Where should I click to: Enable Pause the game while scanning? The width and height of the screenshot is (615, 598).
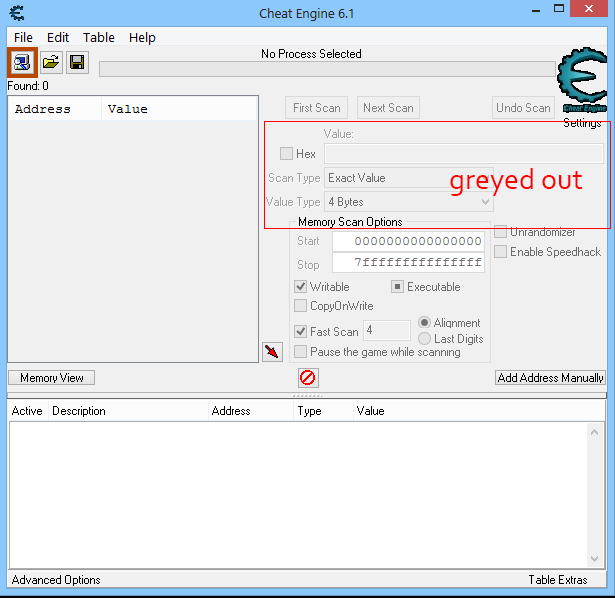pos(300,351)
